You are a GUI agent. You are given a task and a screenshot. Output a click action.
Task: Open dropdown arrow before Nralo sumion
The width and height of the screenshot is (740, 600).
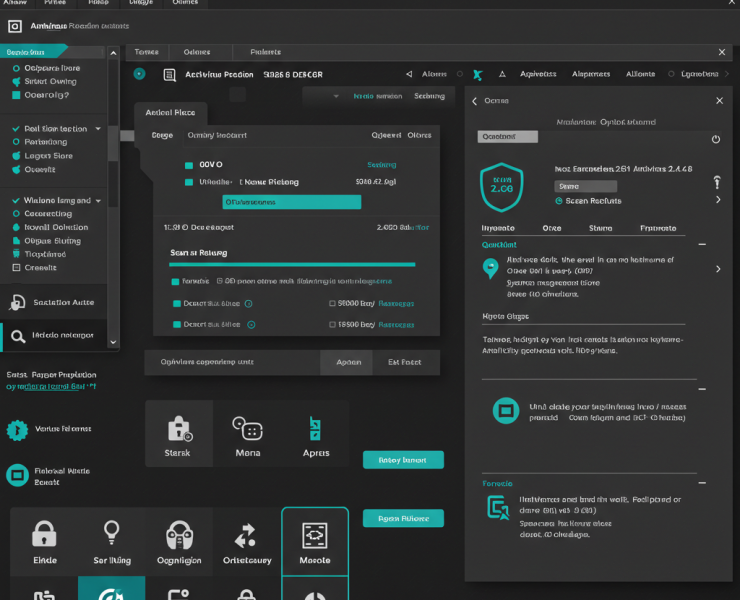(x=336, y=96)
